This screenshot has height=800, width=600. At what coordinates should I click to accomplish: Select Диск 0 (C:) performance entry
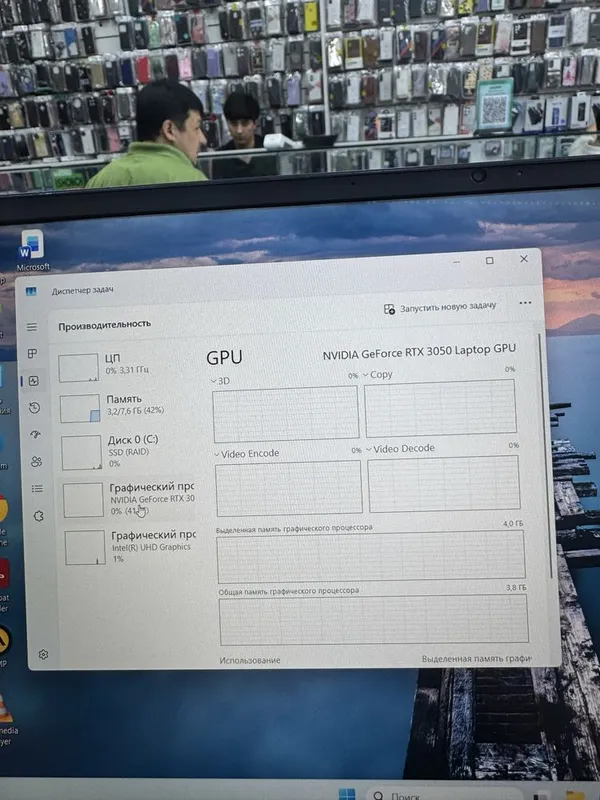[x=128, y=452]
